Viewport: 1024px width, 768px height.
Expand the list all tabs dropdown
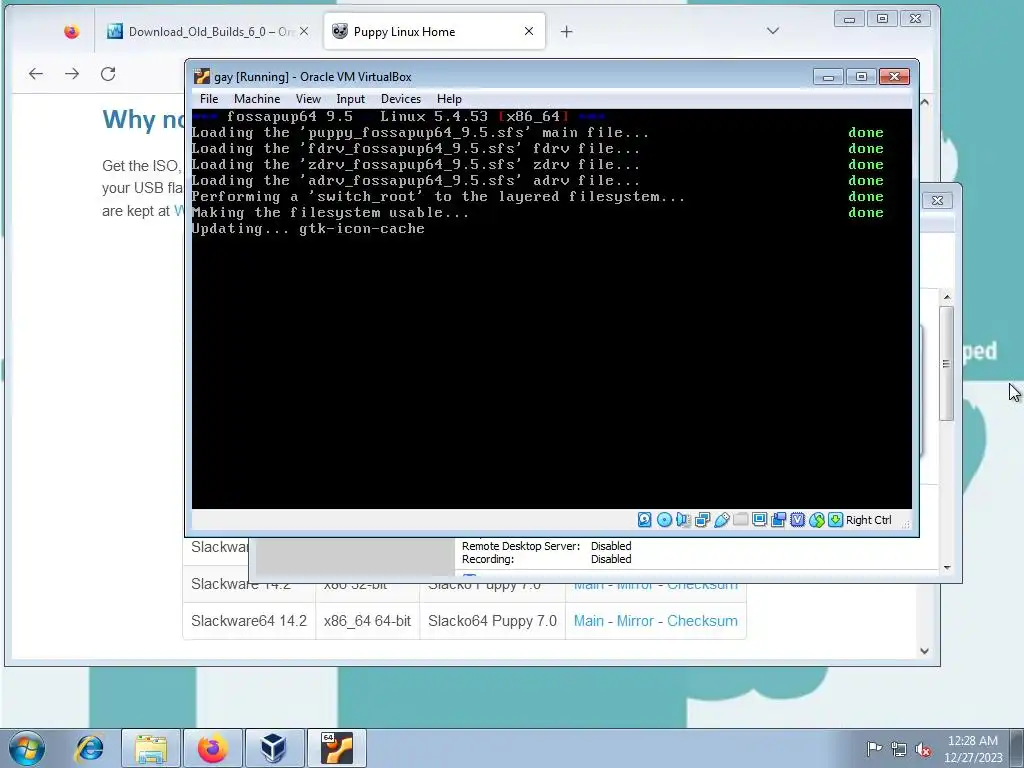coord(773,31)
